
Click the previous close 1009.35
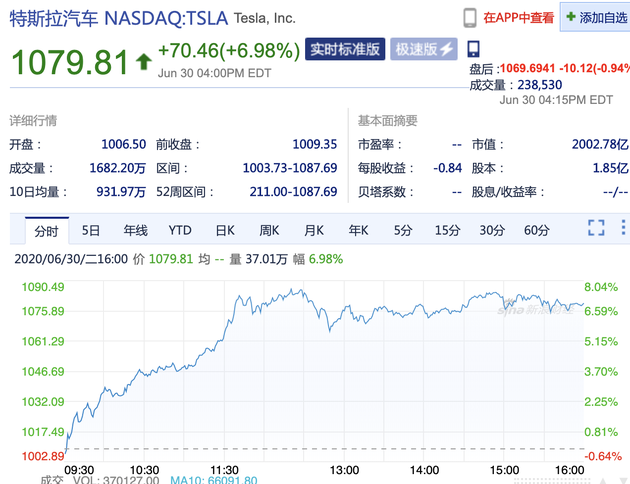315,144
